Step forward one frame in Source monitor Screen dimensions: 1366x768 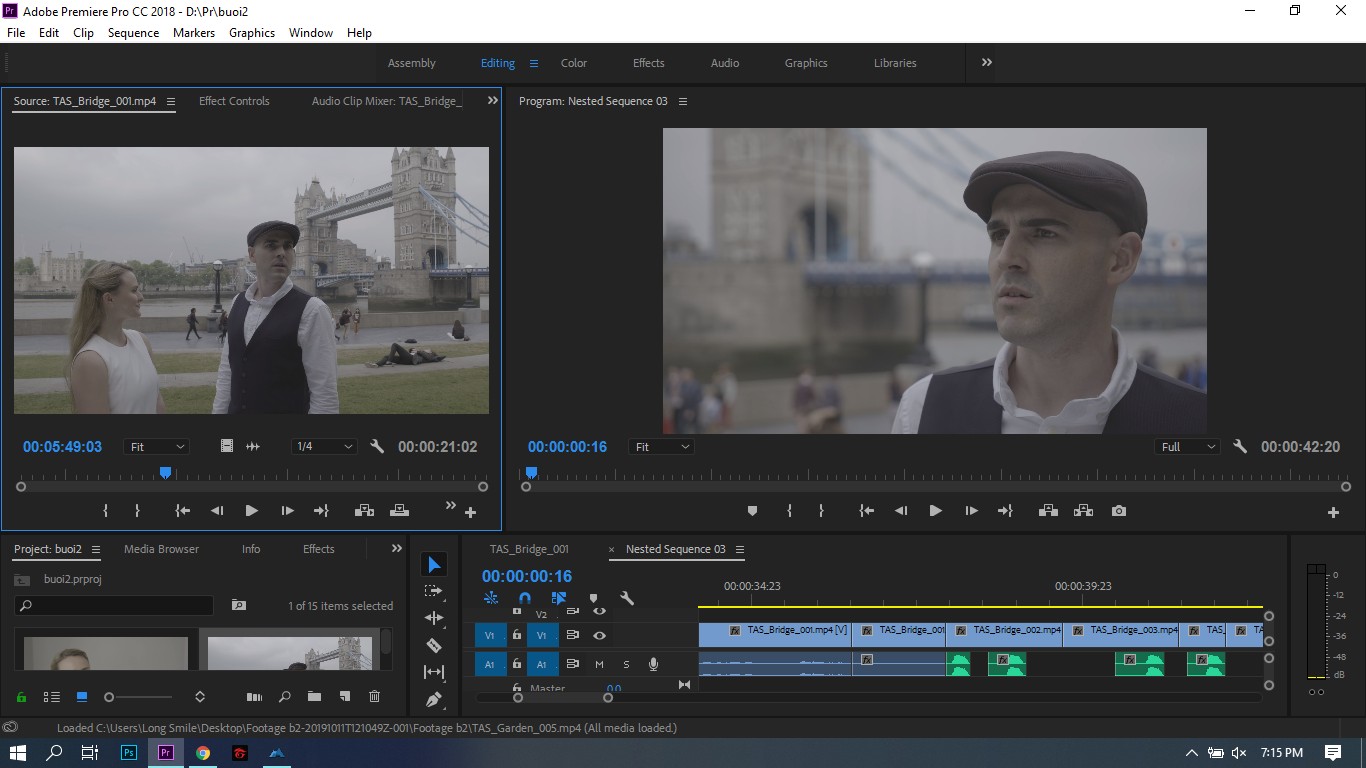[x=287, y=511]
